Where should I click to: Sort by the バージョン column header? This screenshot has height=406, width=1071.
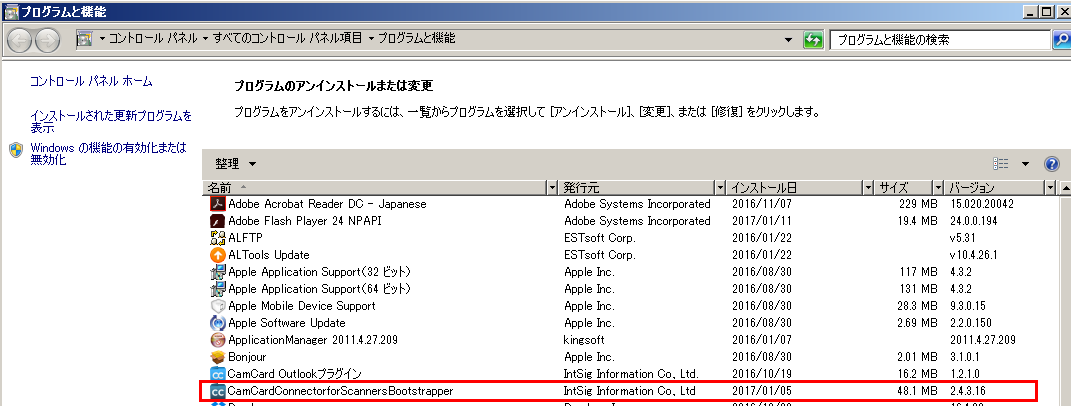[996, 187]
